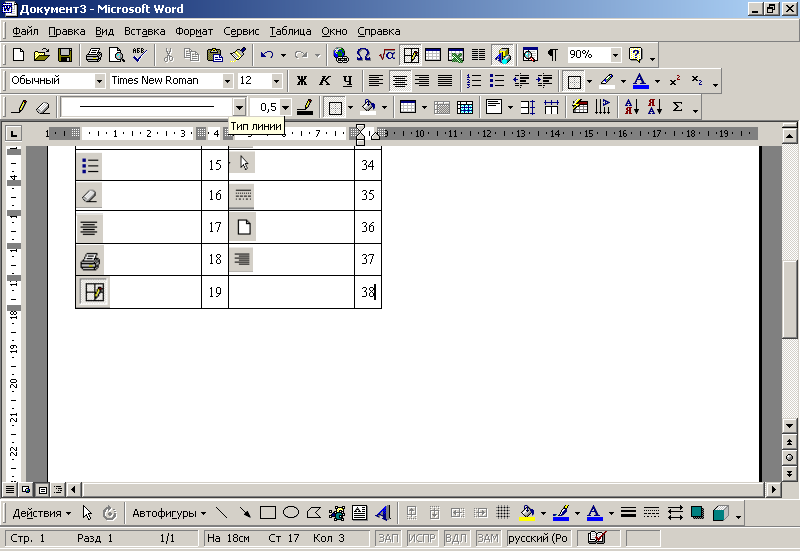Open the Таблица menu
The image size is (800, 551).
[290, 31]
